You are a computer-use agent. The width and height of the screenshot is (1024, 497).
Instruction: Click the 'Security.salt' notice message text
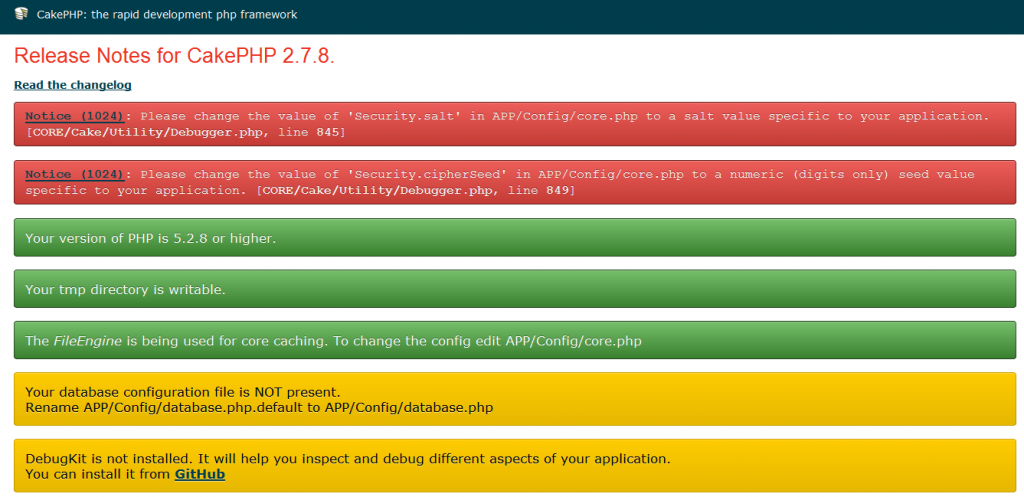[565, 116]
